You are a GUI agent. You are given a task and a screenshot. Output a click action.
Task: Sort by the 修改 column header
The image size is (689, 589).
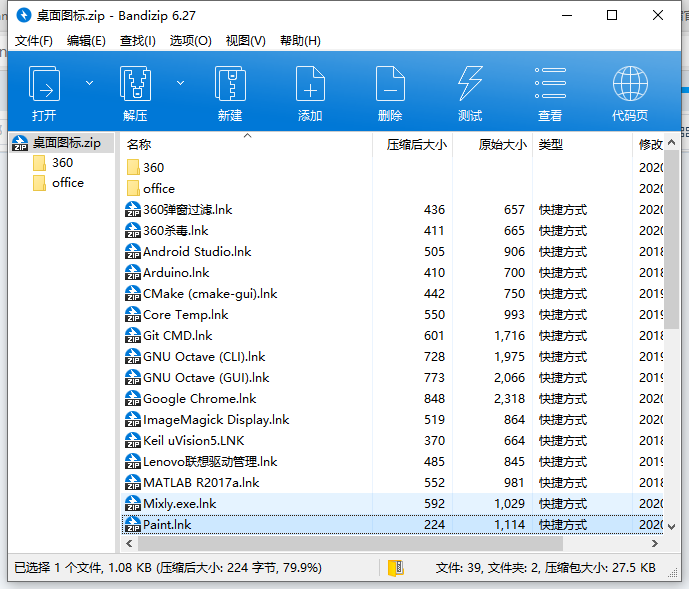(648, 145)
